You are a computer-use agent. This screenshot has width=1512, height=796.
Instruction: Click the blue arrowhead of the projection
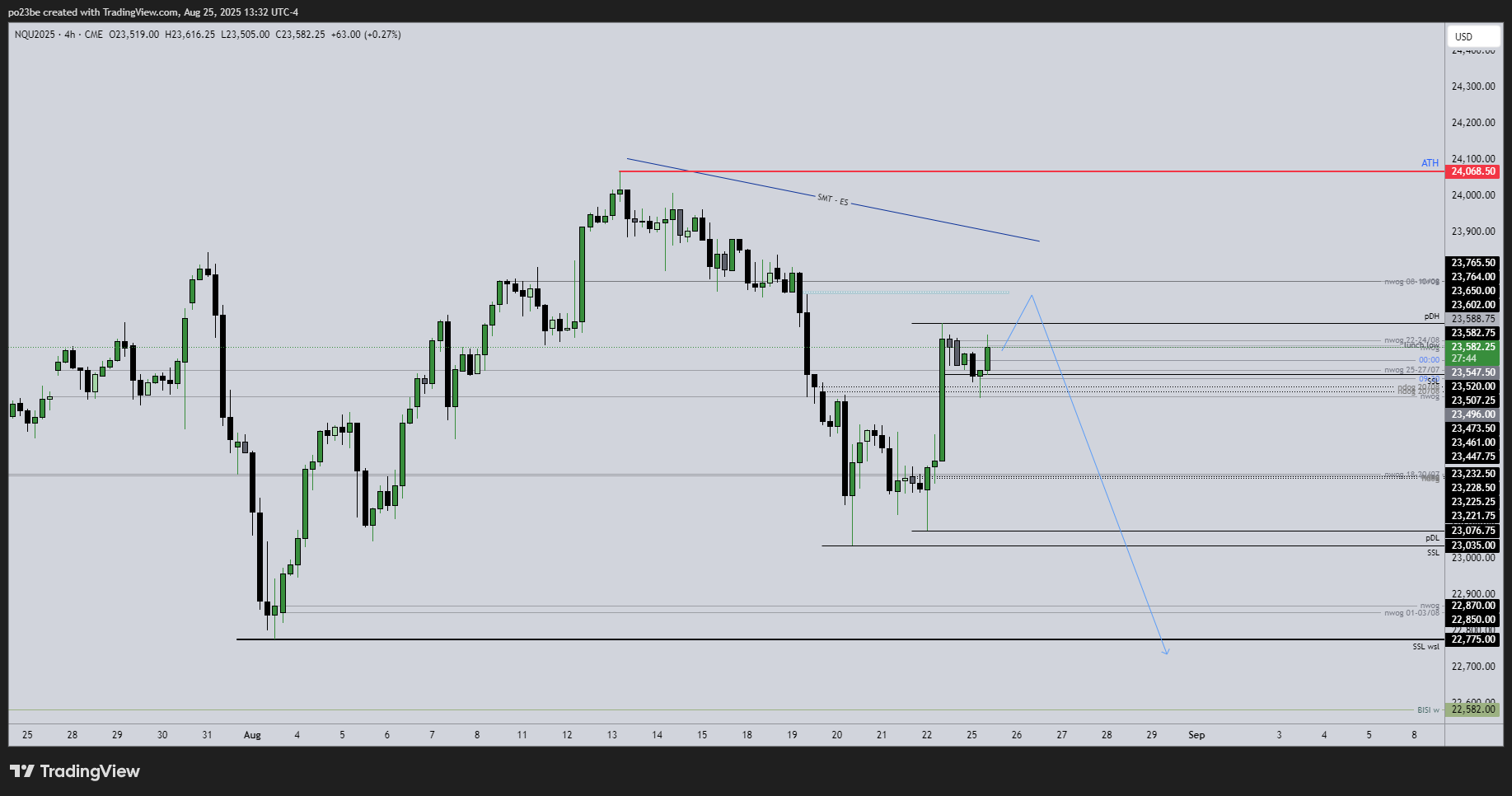pyautogui.click(x=1165, y=651)
